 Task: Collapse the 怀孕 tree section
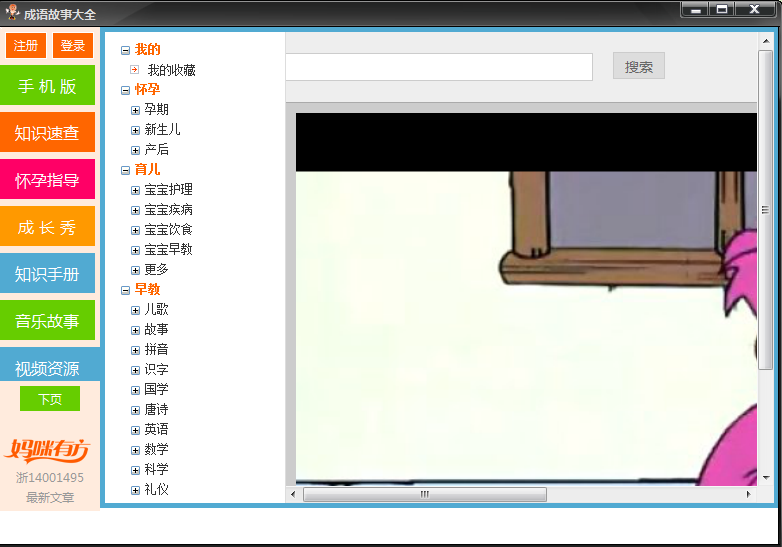(x=125, y=90)
